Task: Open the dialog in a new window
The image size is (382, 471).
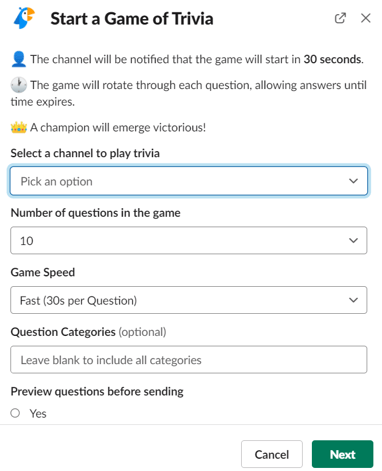Action: tap(340, 18)
